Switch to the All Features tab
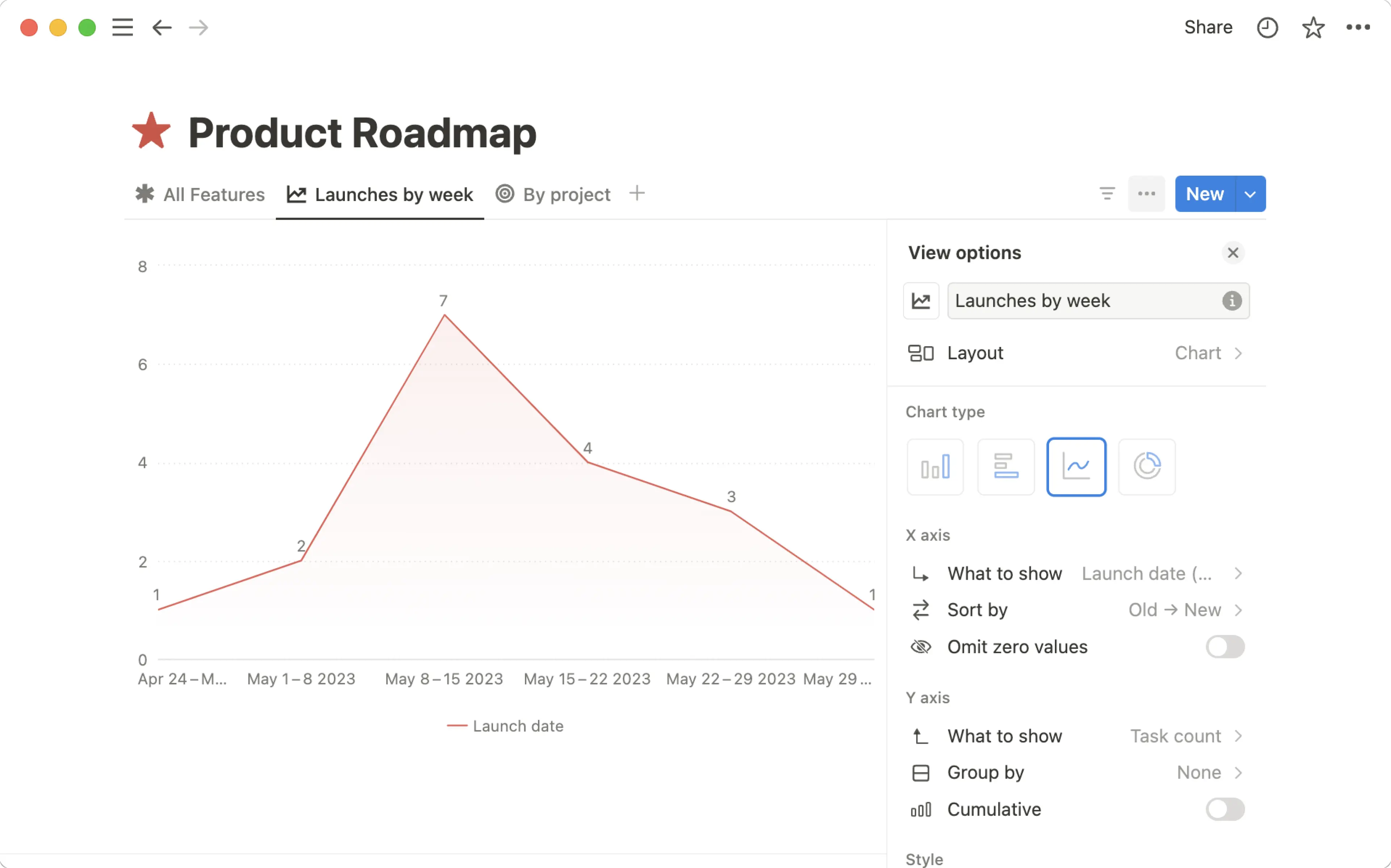The height and width of the screenshot is (868, 1391). tap(214, 194)
